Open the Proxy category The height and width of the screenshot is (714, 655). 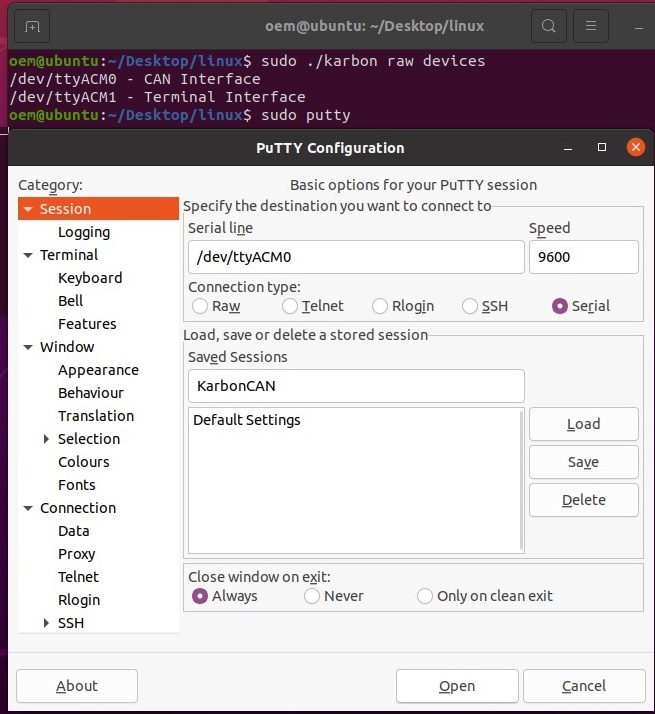(x=77, y=554)
